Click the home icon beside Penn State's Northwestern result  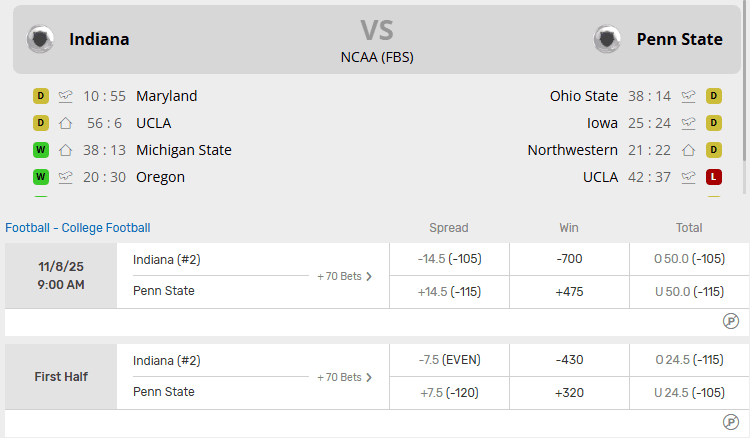tap(688, 150)
